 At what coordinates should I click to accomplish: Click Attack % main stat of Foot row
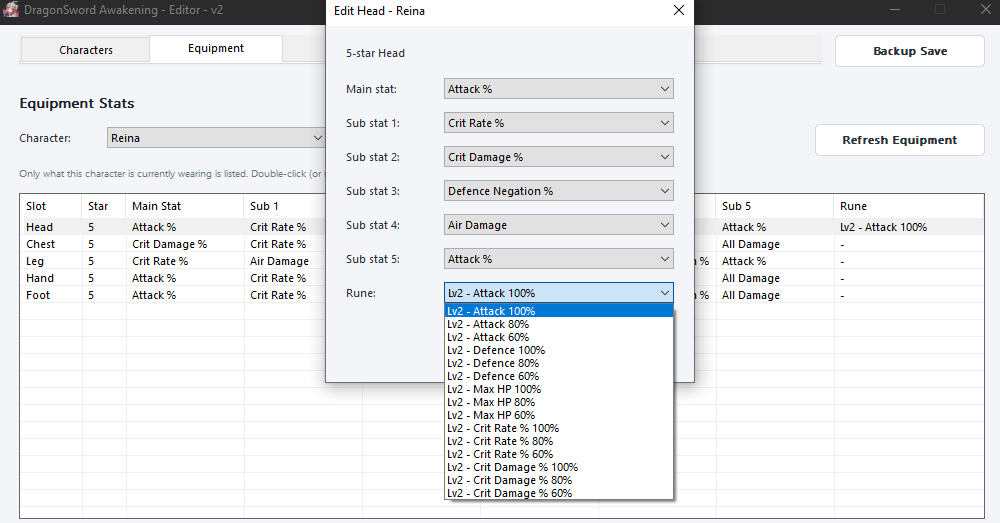154,295
